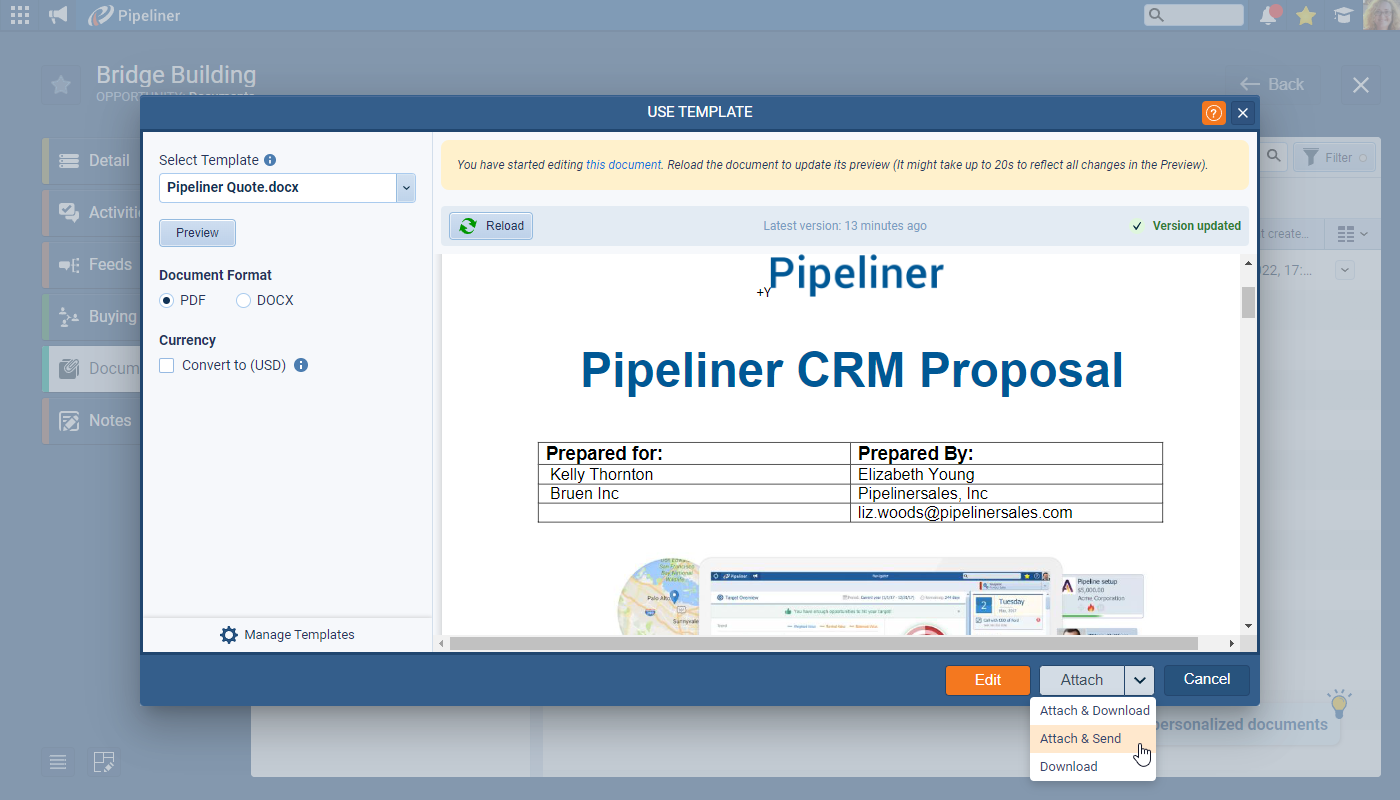Select the PDF document format

point(167,300)
